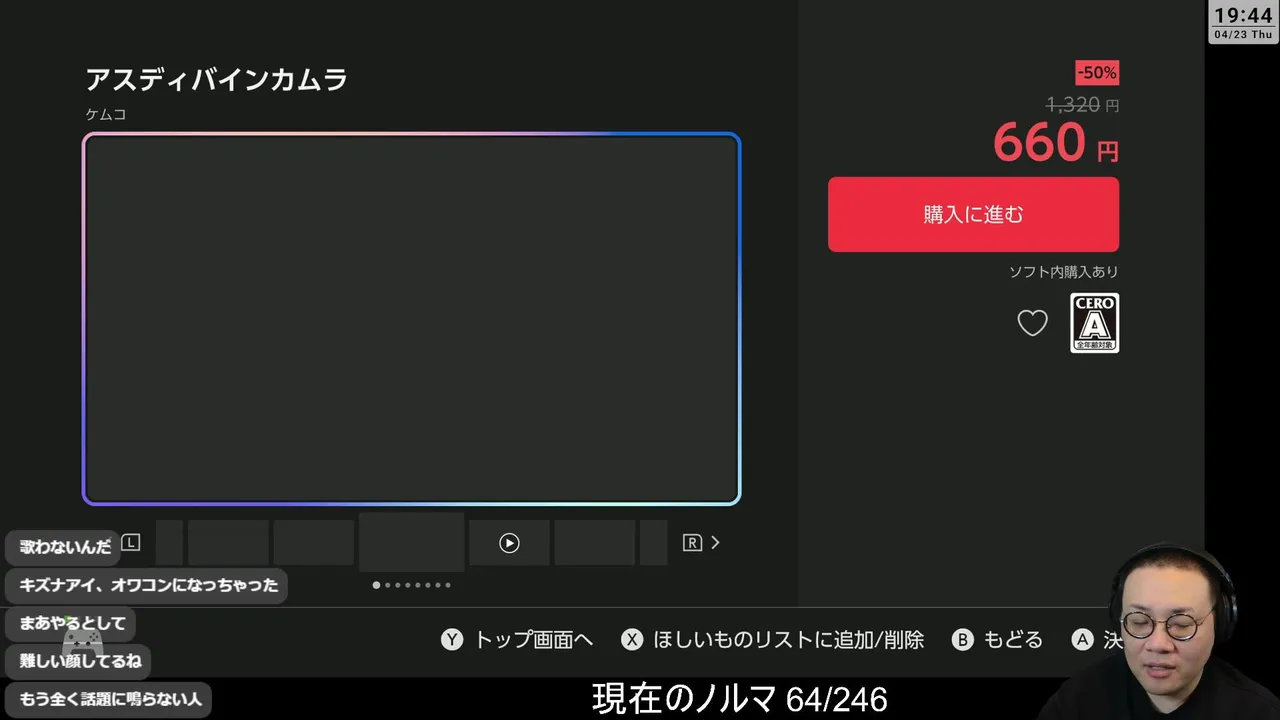Click the B もどる back button
The height and width of the screenshot is (720, 1280).
coord(997,640)
